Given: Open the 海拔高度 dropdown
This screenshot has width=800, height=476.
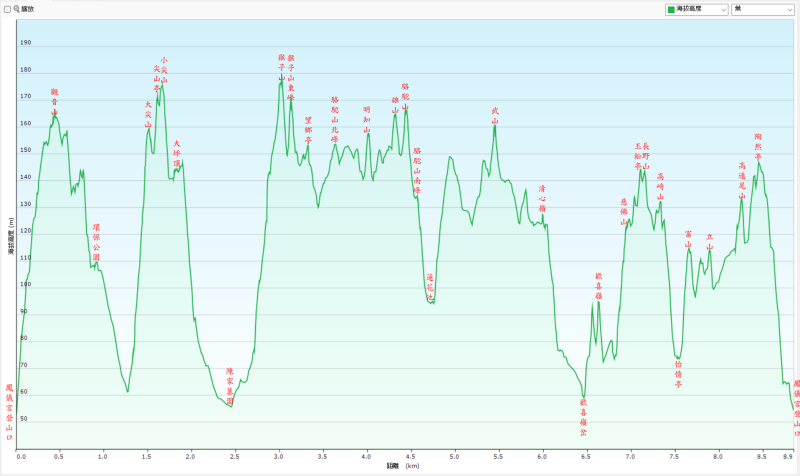Looking at the screenshot, I should 696,8.
